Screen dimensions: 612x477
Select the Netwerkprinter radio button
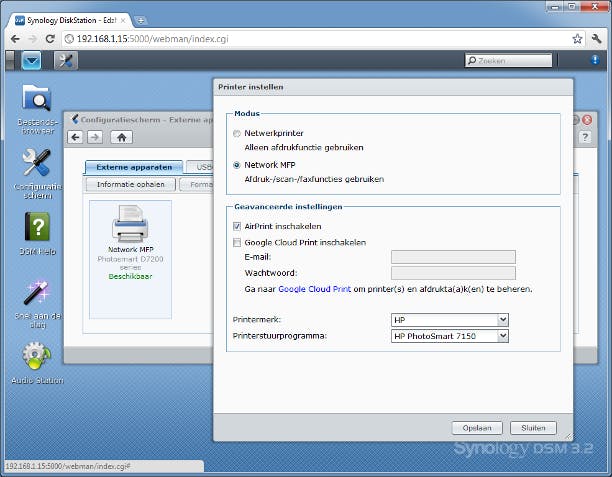(x=237, y=133)
